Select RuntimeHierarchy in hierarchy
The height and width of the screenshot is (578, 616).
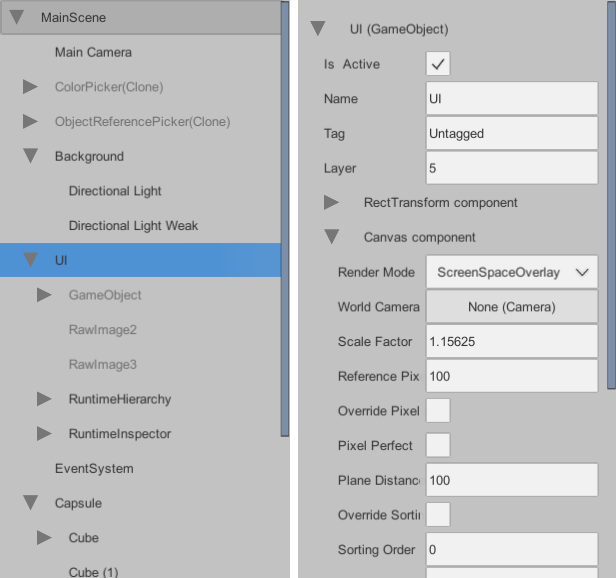tap(120, 399)
